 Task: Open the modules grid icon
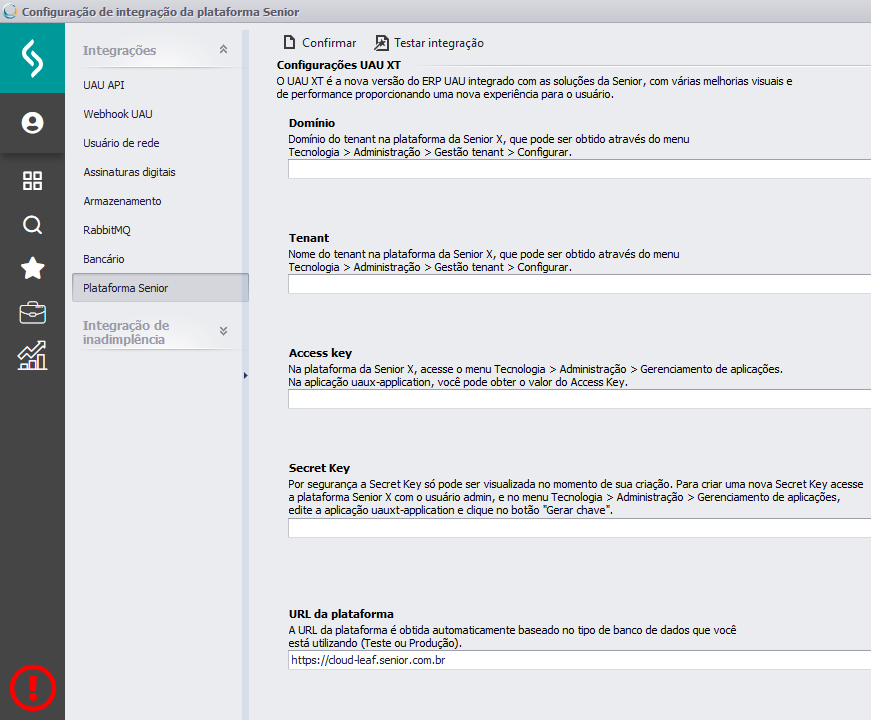pyautogui.click(x=32, y=181)
